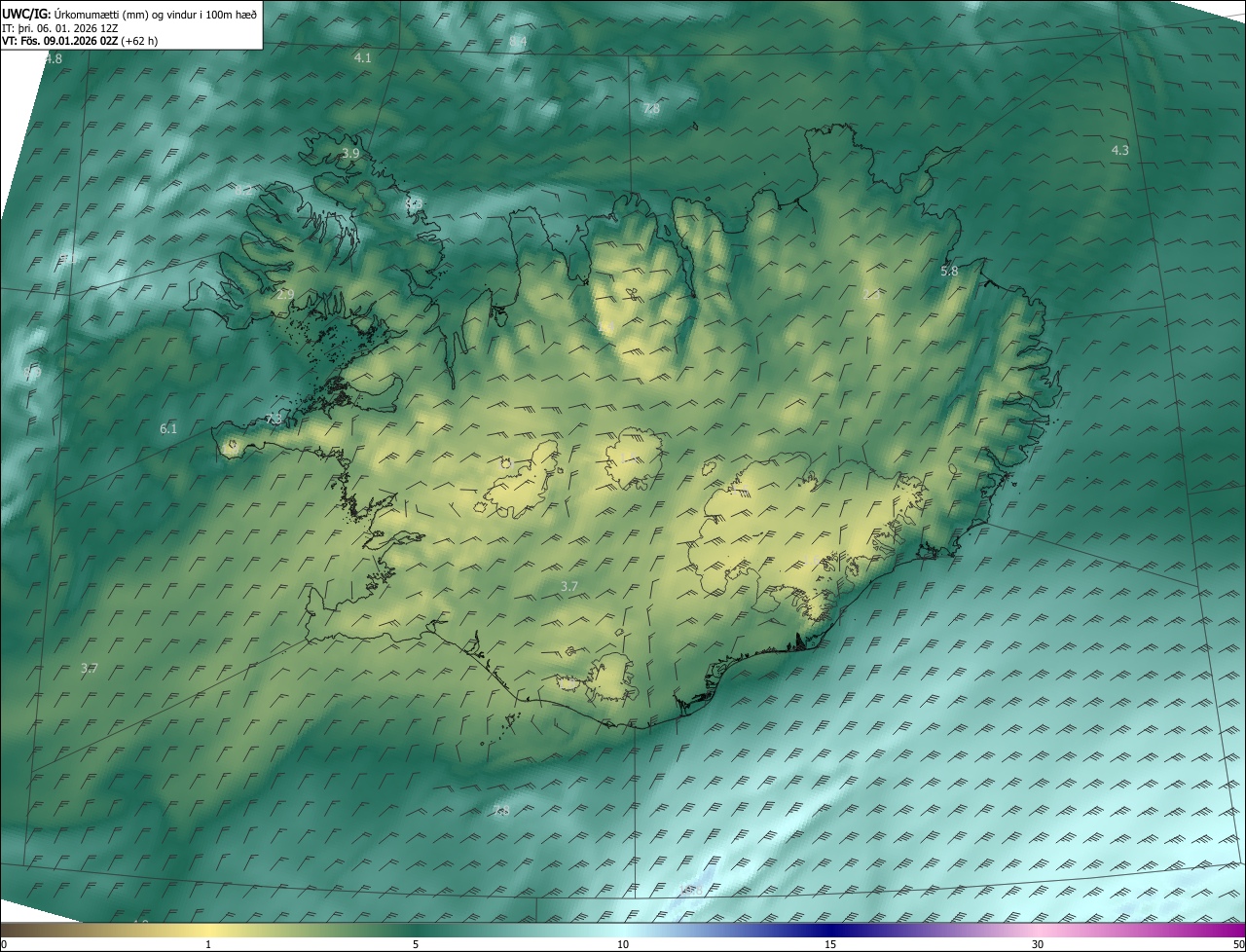The image size is (1246, 952).
Task: Click the 4.1 value label on the map
Action: coord(362,58)
